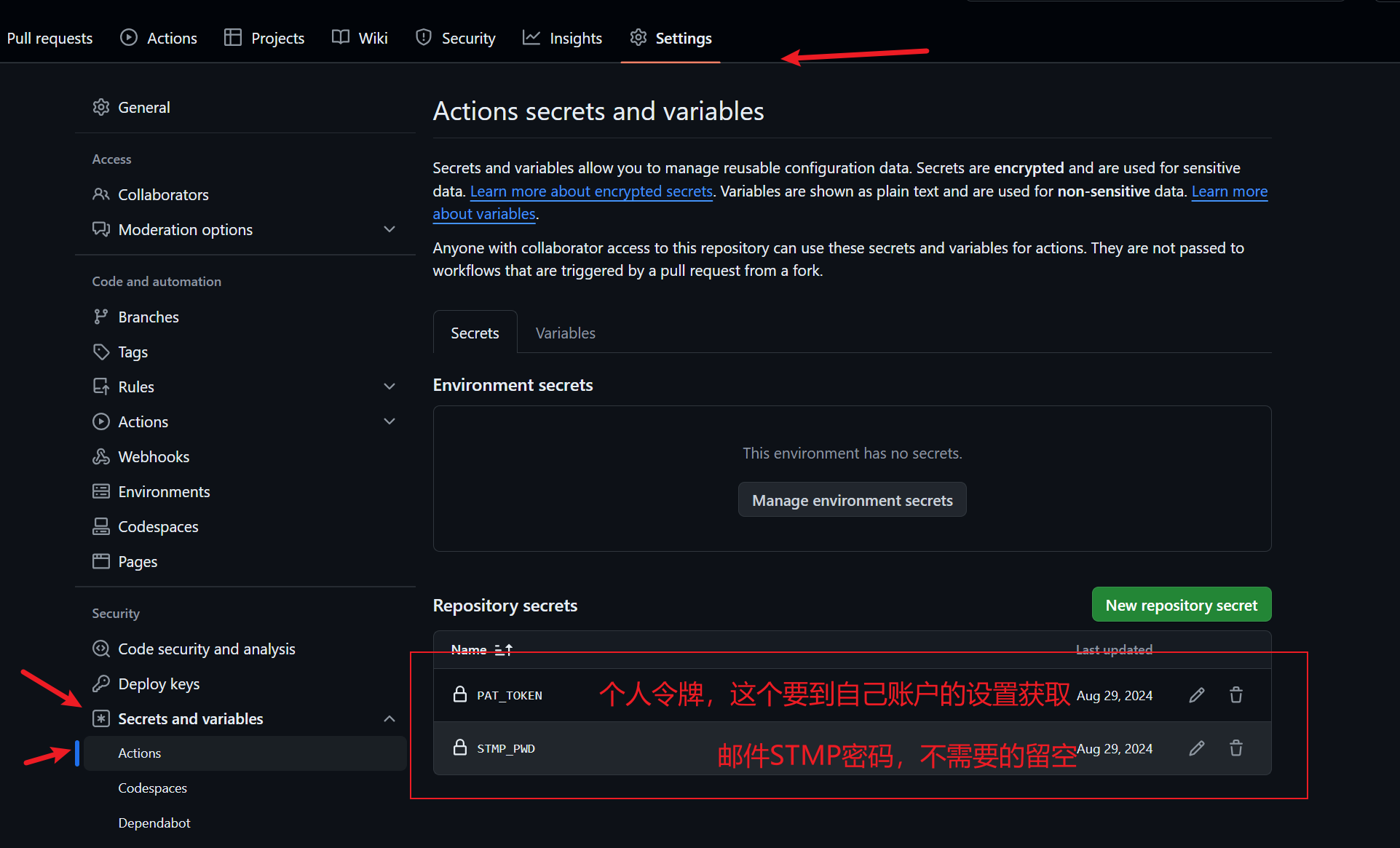Open Learn more about encrypted secrets link
The image size is (1400, 848).
pos(591,191)
